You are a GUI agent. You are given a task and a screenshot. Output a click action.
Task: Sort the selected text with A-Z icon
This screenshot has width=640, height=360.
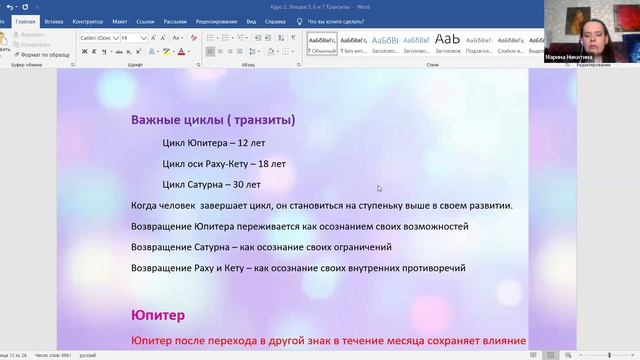coord(282,38)
